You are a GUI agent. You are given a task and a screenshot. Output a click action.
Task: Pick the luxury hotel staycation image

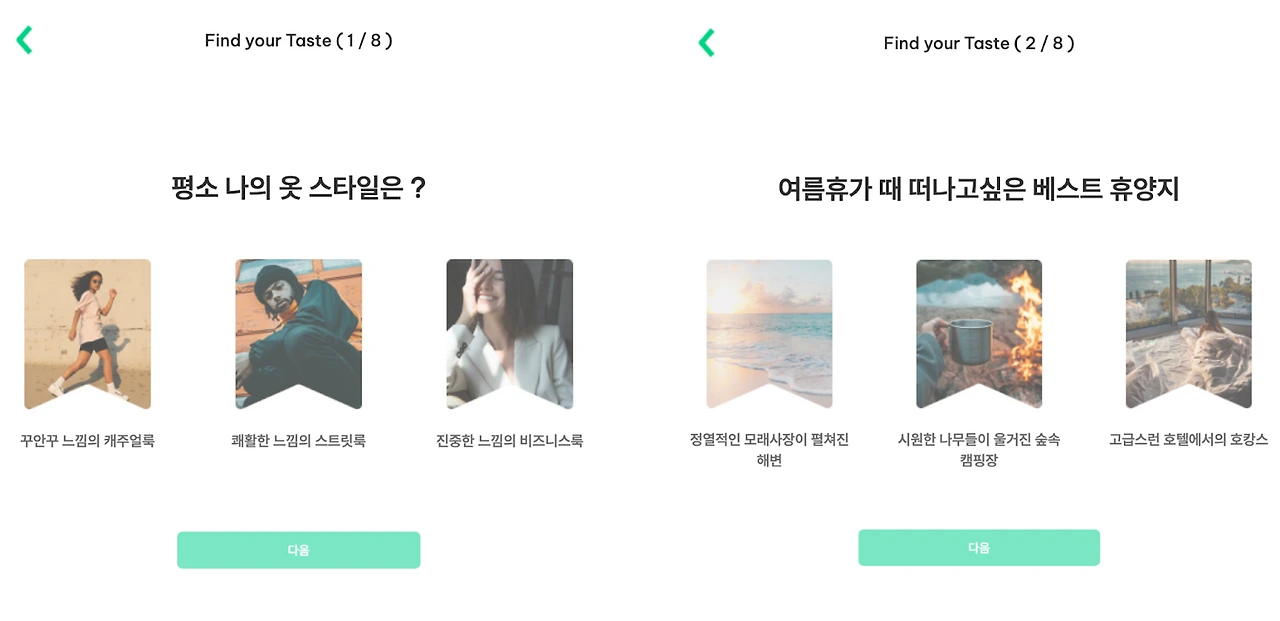(1189, 334)
